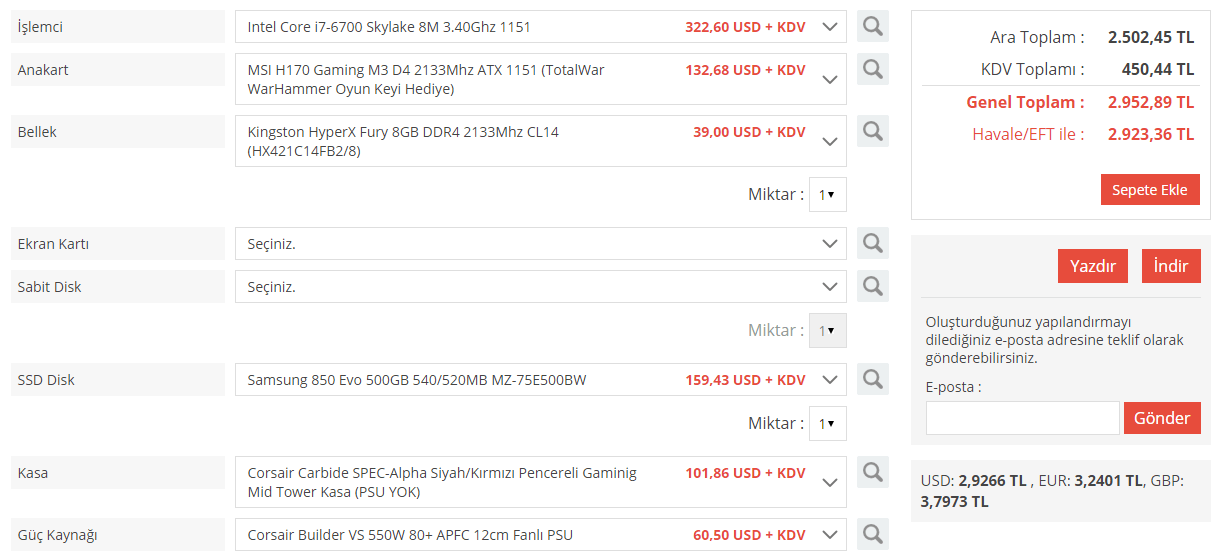Open the Güç Kaynağı Corsair Builder dropdown
1216x555 pixels.
541,534
